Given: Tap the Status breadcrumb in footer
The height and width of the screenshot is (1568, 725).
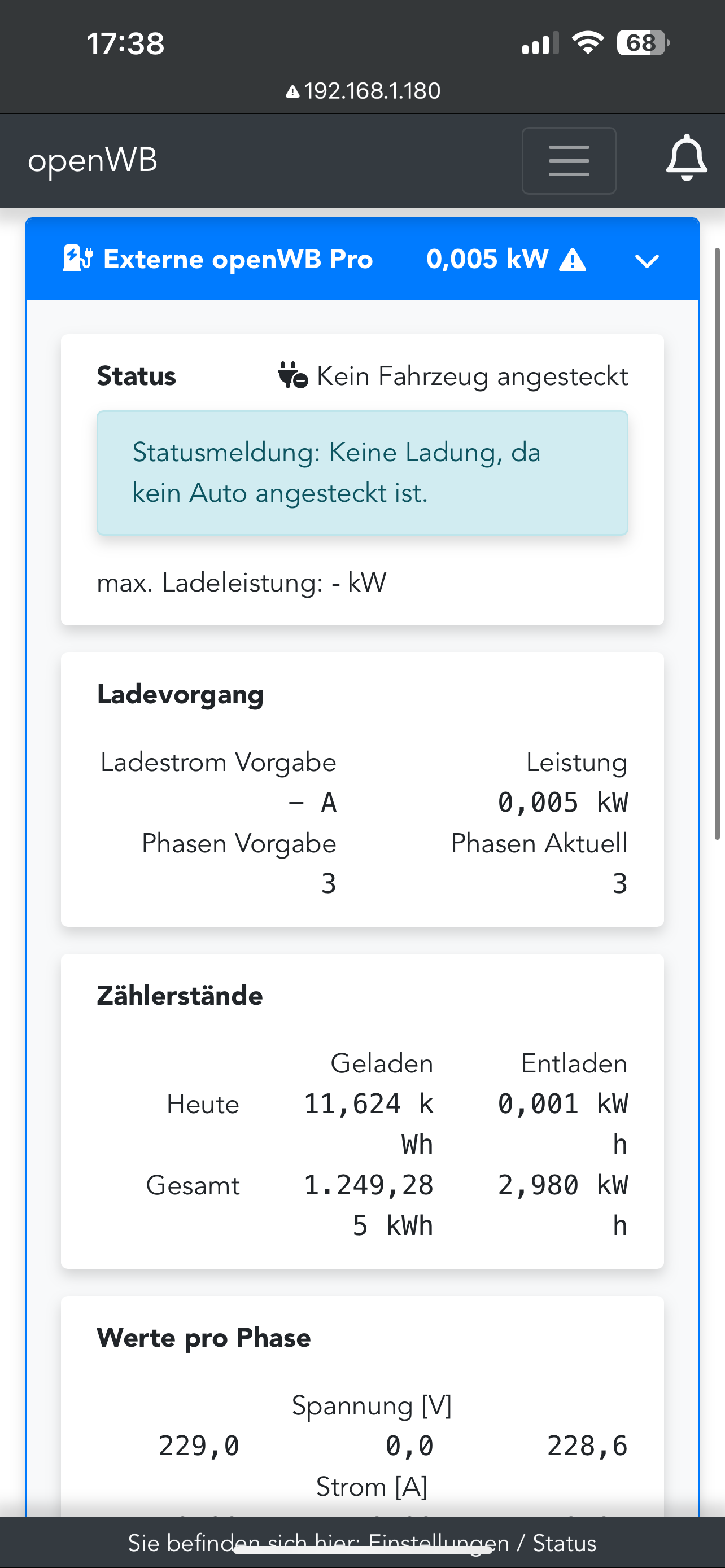Looking at the screenshot, I should [564, 1543].
